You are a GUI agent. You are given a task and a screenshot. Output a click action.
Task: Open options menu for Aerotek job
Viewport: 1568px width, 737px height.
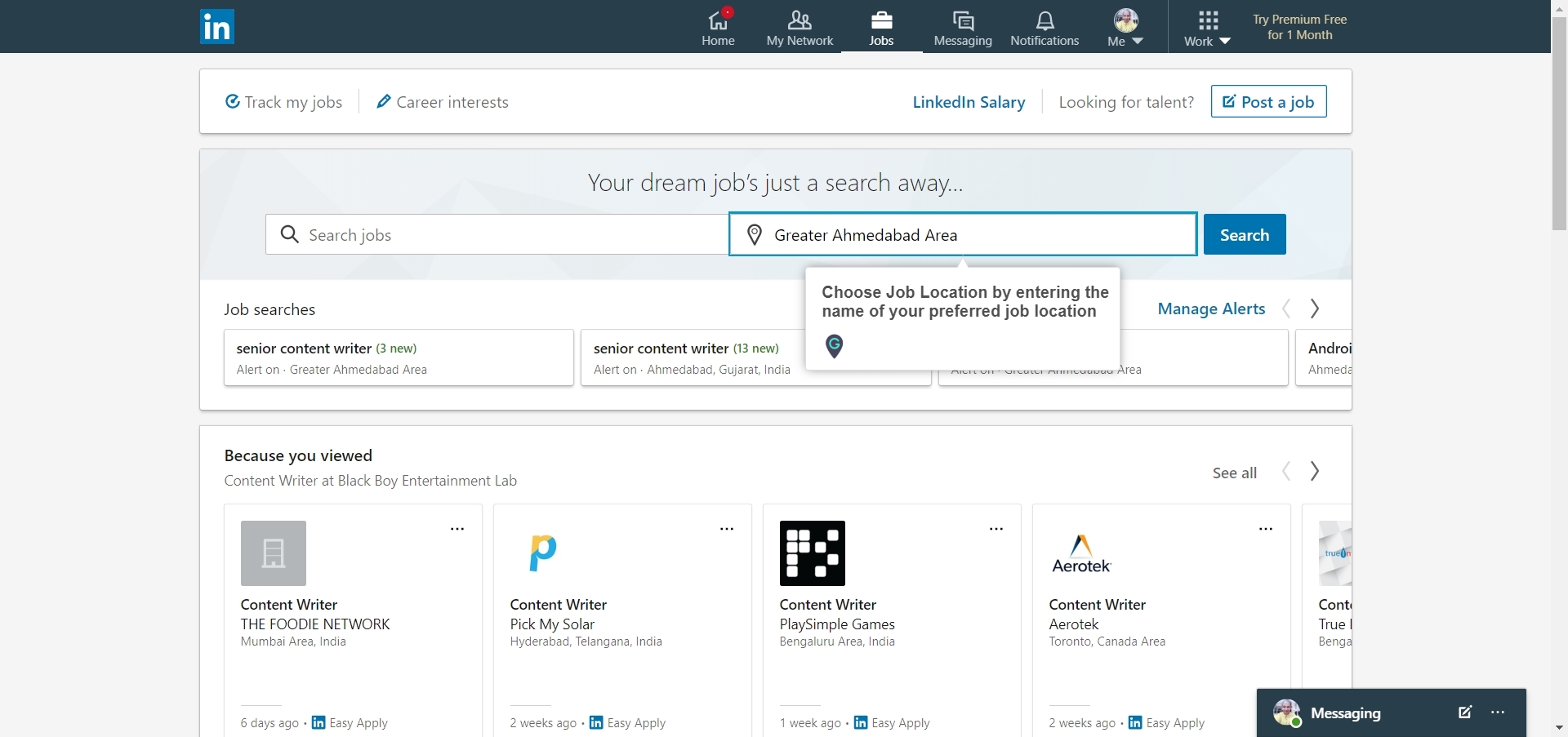coord(1266,529)
